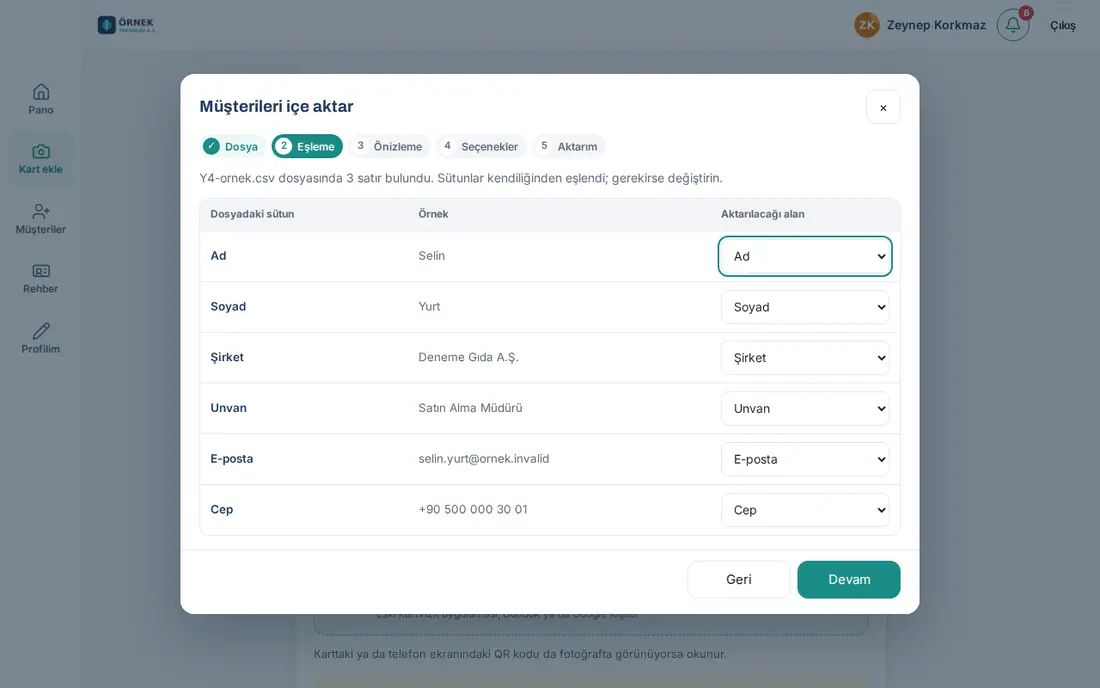Select the sample phone +90 500 000 30 01
The width and height of the screenshot is (1100, 688).
point(473,509)
